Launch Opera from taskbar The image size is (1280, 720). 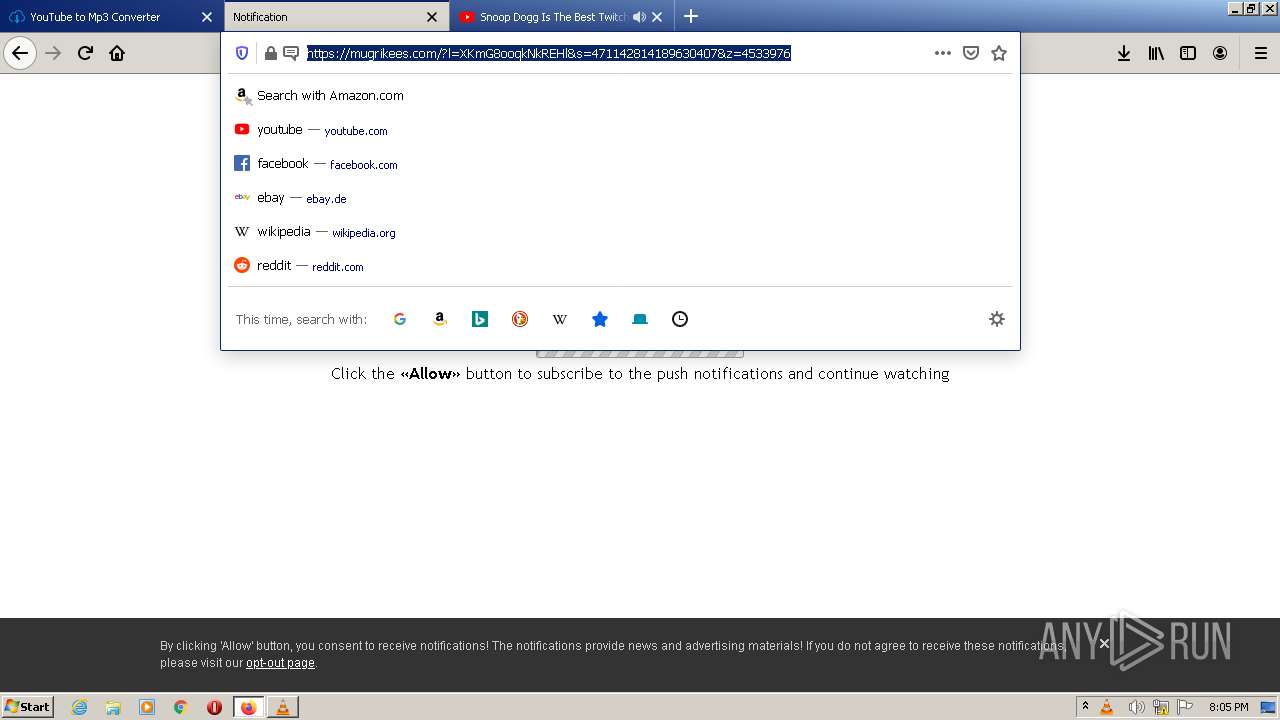[215, 707]
